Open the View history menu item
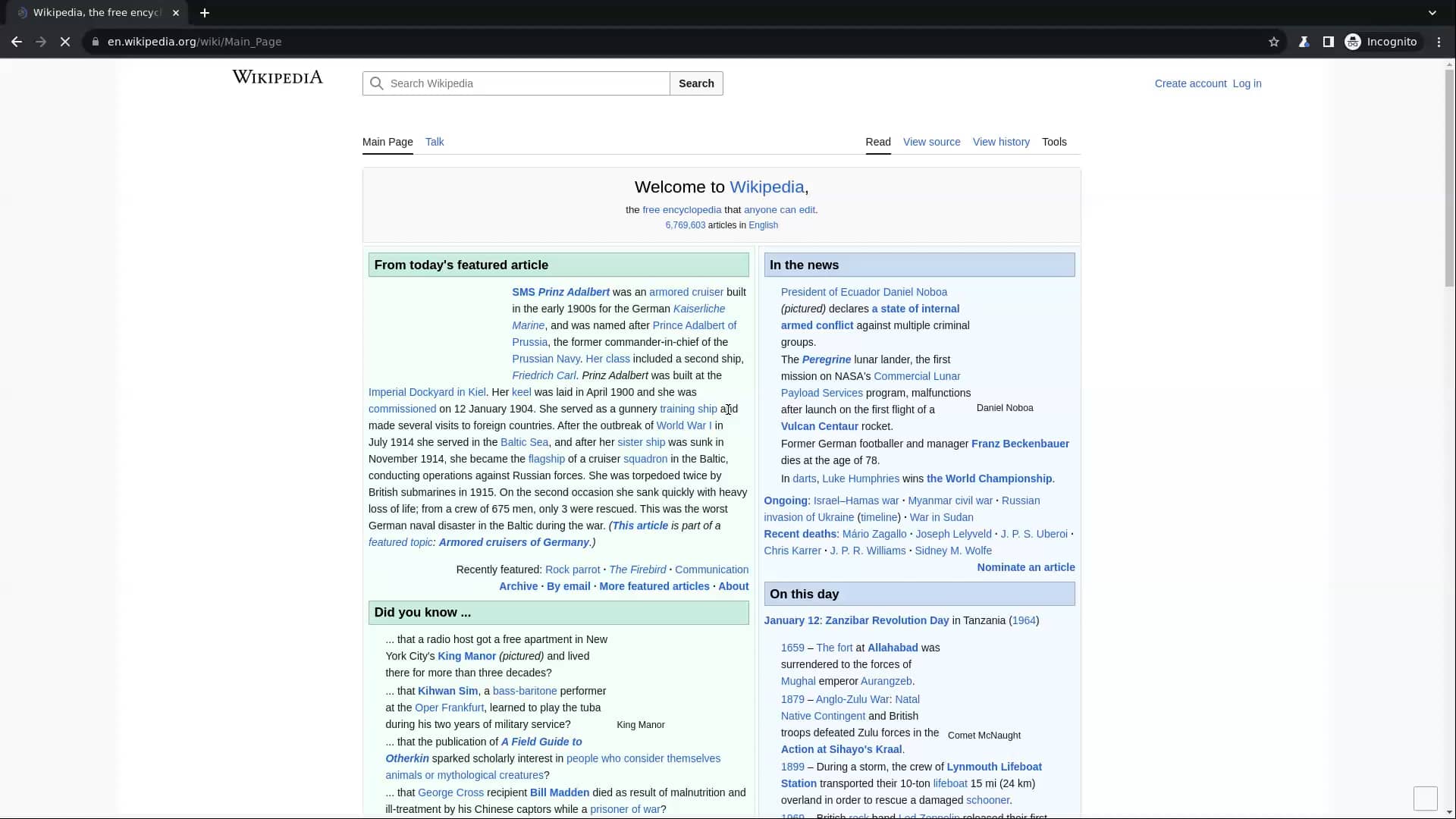 tap(1001, 142)
